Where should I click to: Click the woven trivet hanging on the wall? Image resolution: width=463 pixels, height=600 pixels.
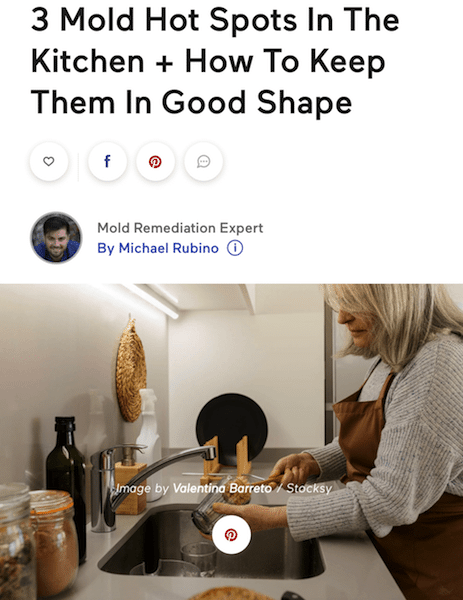pos(131,371)
